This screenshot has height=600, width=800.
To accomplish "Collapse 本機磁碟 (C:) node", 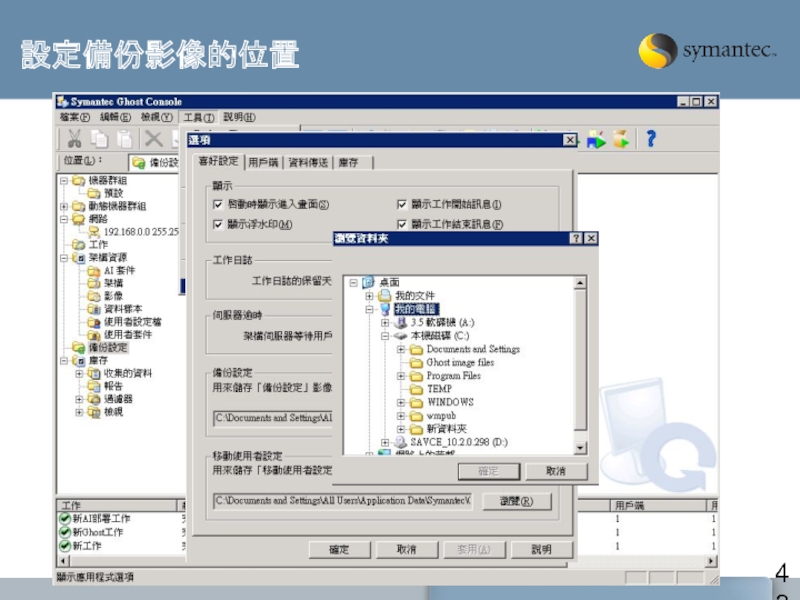I will coord(385,336).
